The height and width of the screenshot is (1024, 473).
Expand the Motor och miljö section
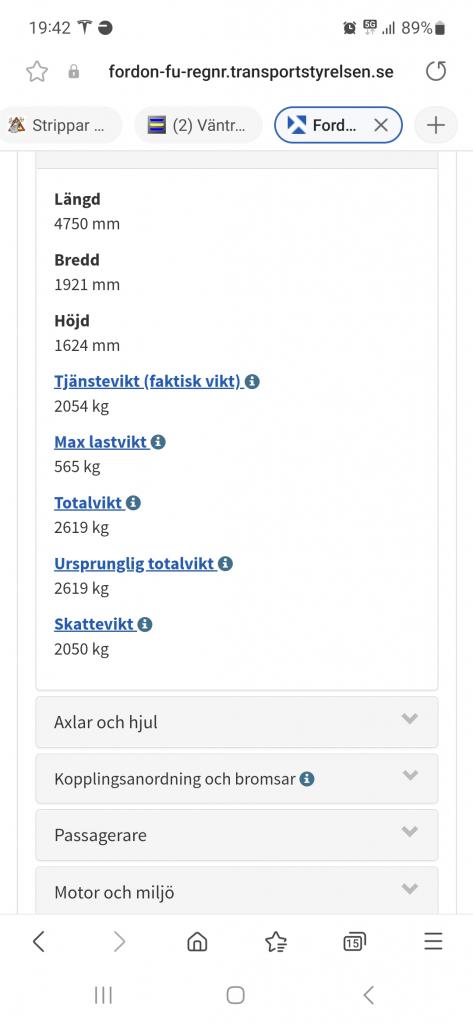tap(236, 891)
